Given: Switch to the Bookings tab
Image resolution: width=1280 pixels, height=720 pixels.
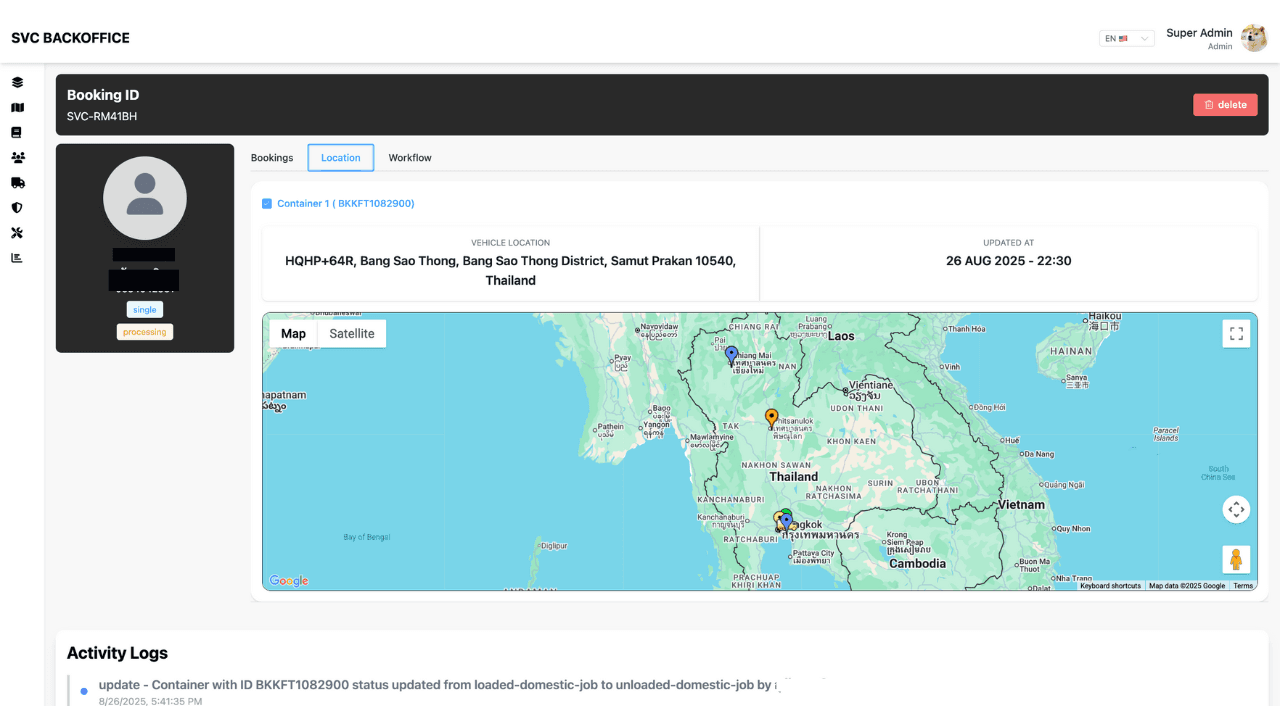Looking at the screenshot, I should [x=272, y=158].
